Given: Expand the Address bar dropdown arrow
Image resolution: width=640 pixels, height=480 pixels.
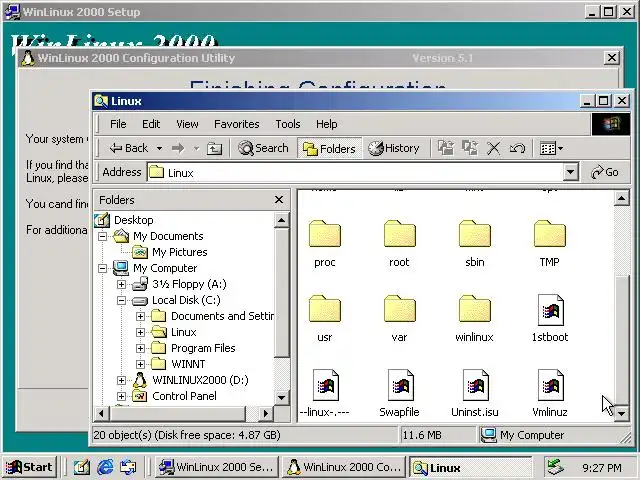Looking at the screenshot, I should coord(571,172).
